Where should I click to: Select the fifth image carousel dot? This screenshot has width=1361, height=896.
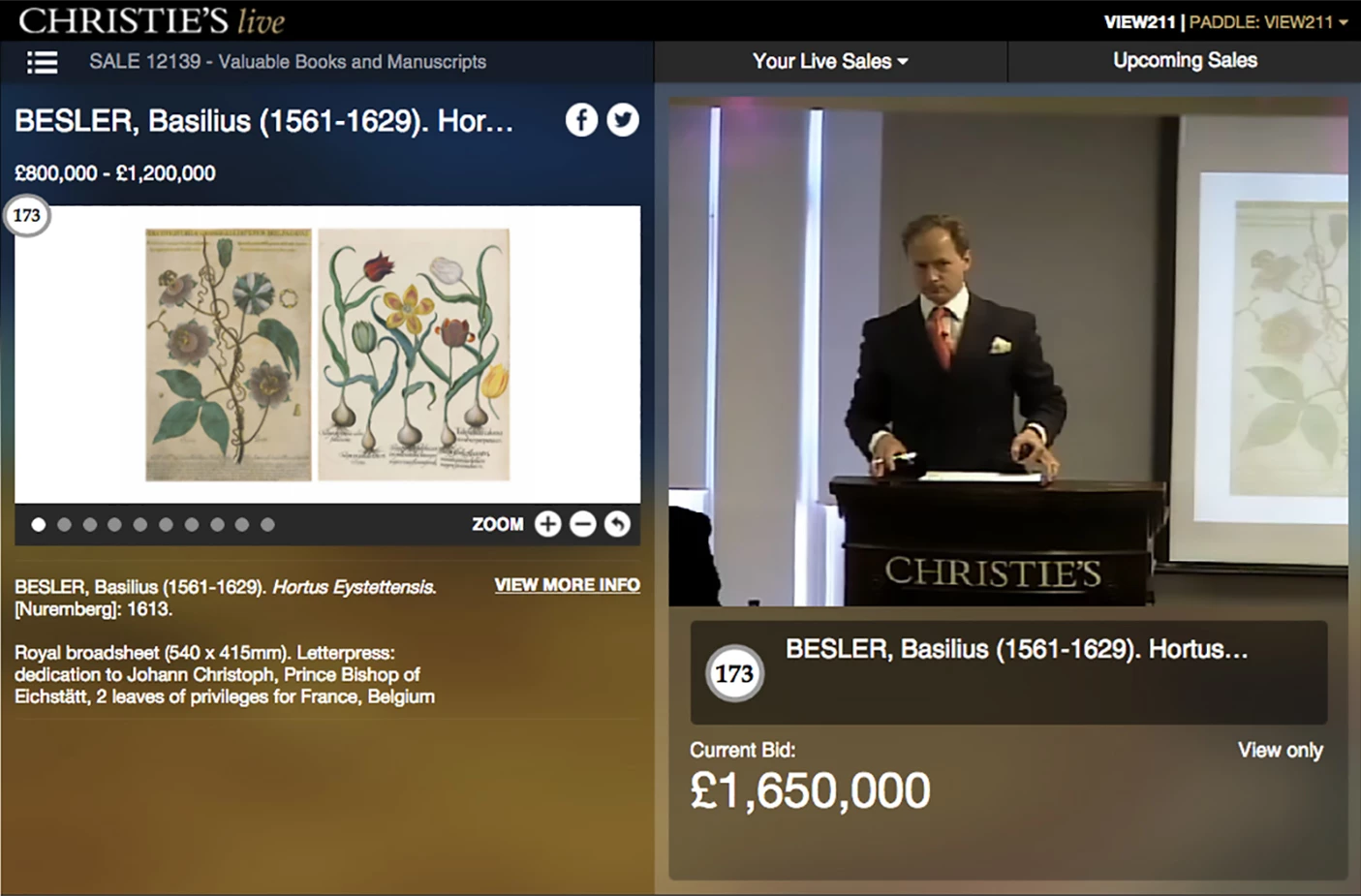coord(140,525)
